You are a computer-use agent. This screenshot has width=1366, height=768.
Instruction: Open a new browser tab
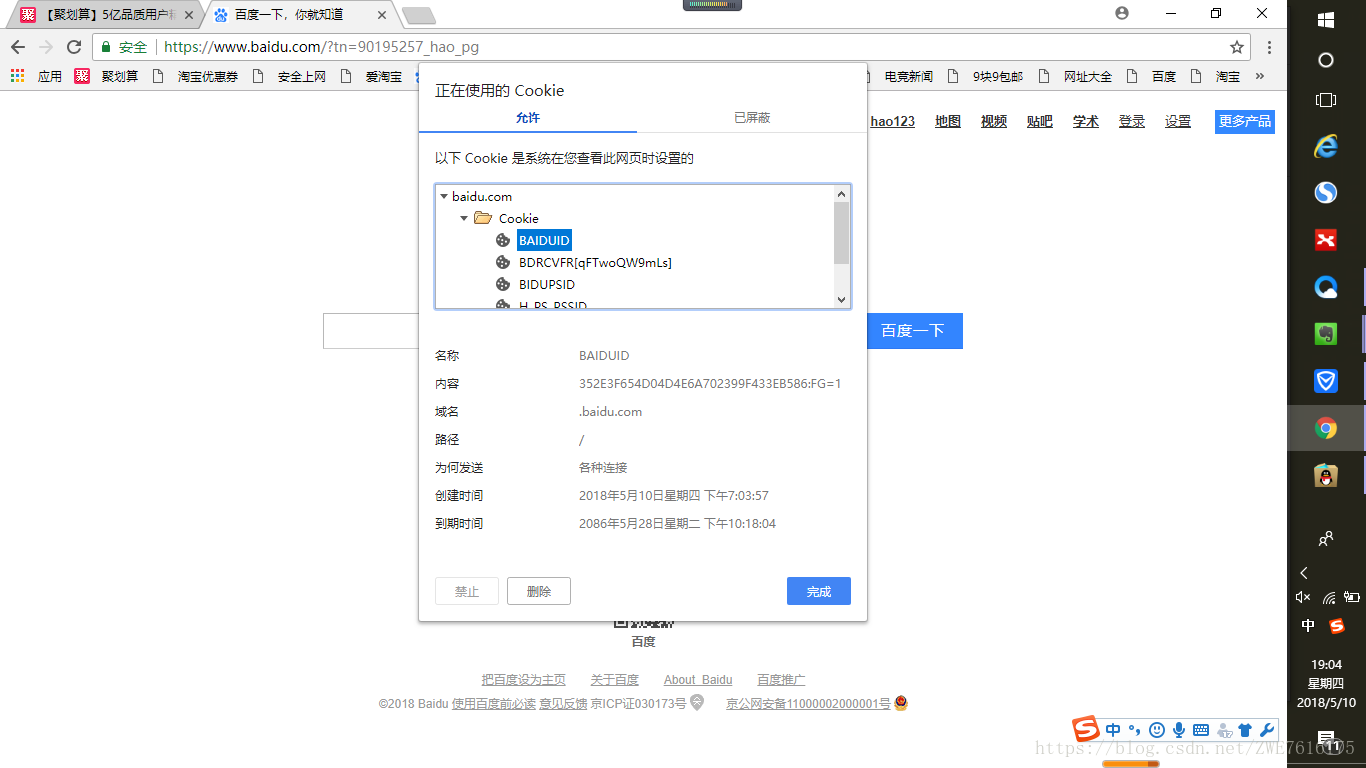click(418, 15)
